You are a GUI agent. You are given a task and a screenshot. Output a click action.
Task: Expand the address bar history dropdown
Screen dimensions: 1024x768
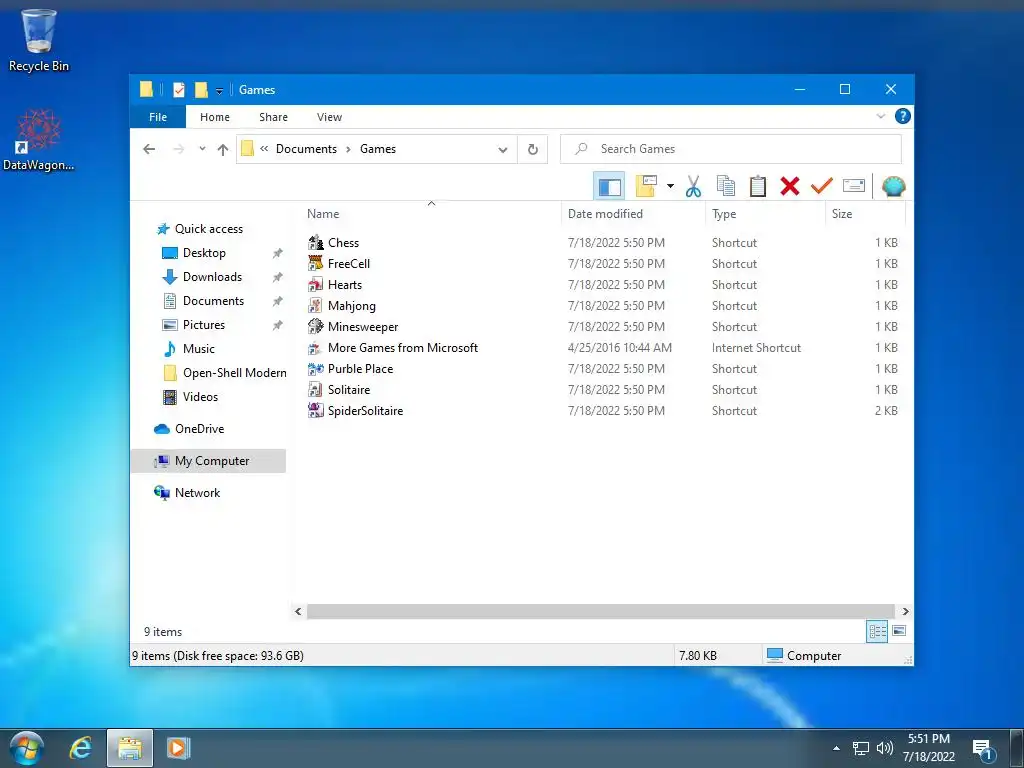pyautogui.click(x=502, y=150)
